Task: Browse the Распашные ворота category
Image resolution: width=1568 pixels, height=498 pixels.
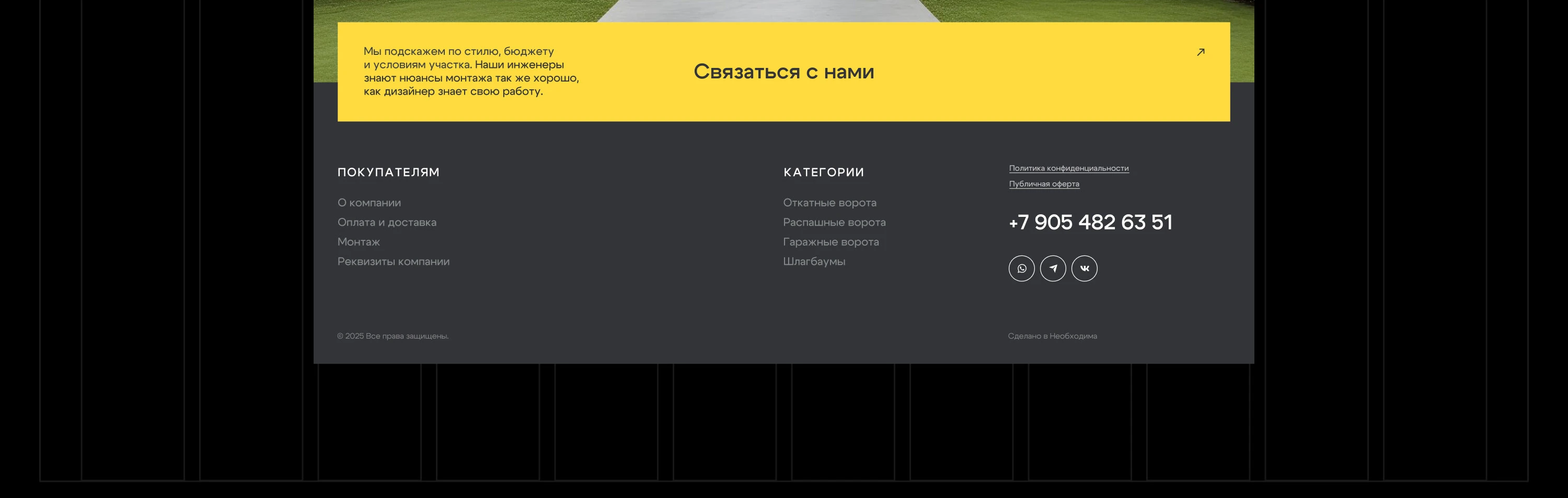Action: (x=835, y=222)
